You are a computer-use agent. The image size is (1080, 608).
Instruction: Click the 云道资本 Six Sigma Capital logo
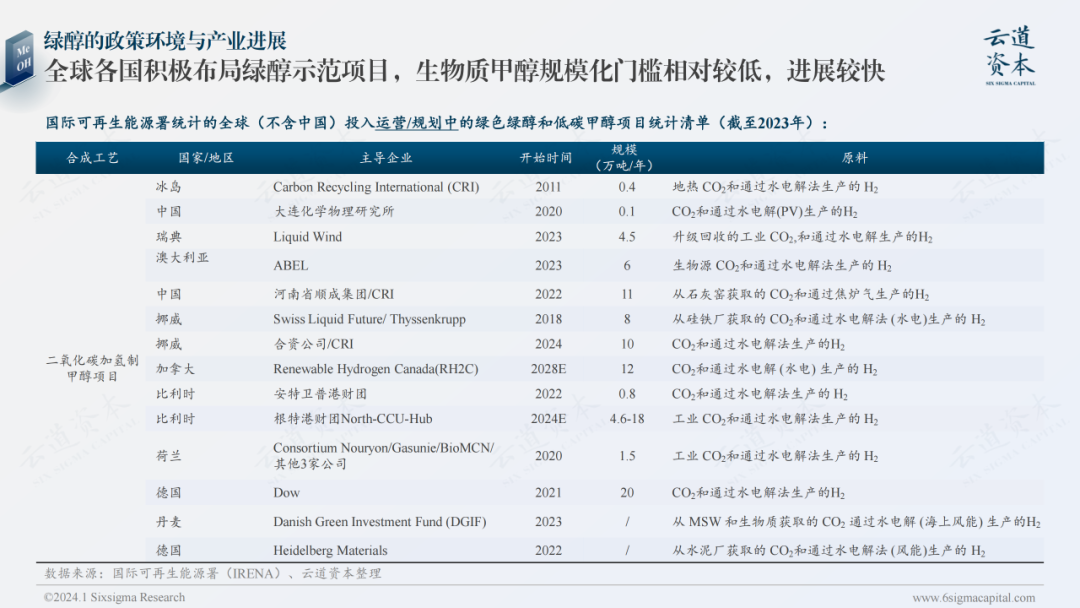1010,56
